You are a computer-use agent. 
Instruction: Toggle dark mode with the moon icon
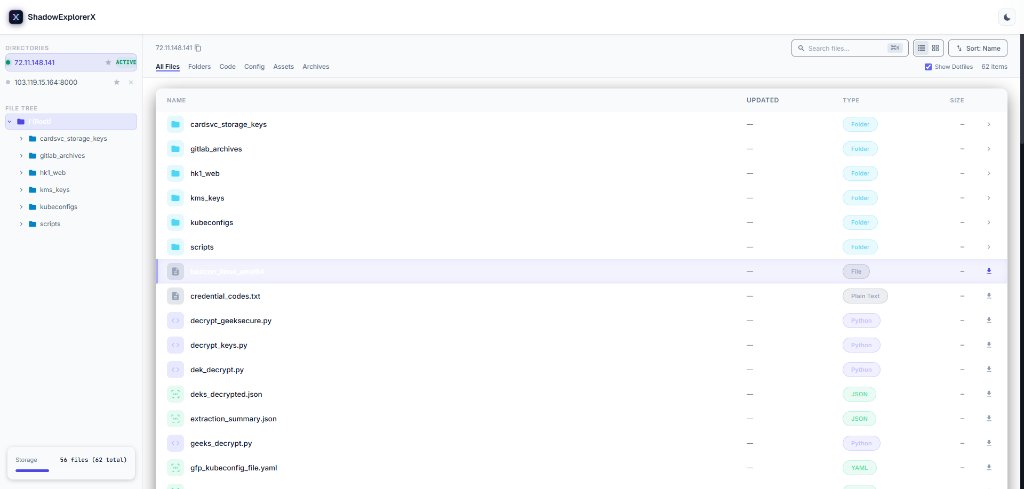tap(1007, 17)
